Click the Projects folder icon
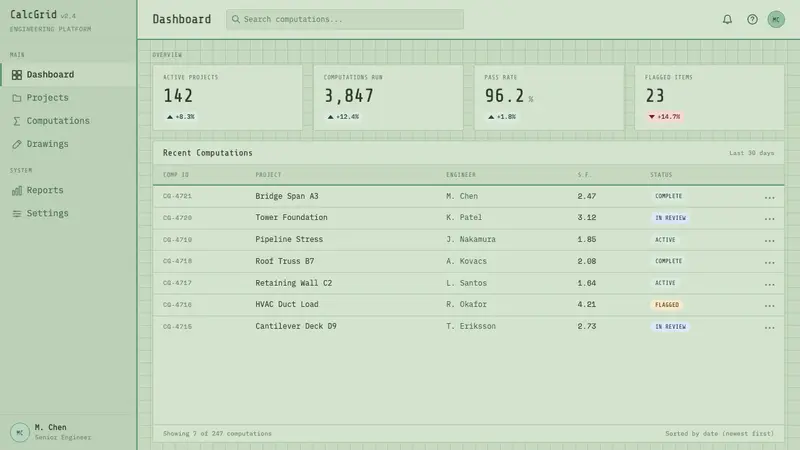The height and width of the screenshot is (450, 800). (17, 98)
